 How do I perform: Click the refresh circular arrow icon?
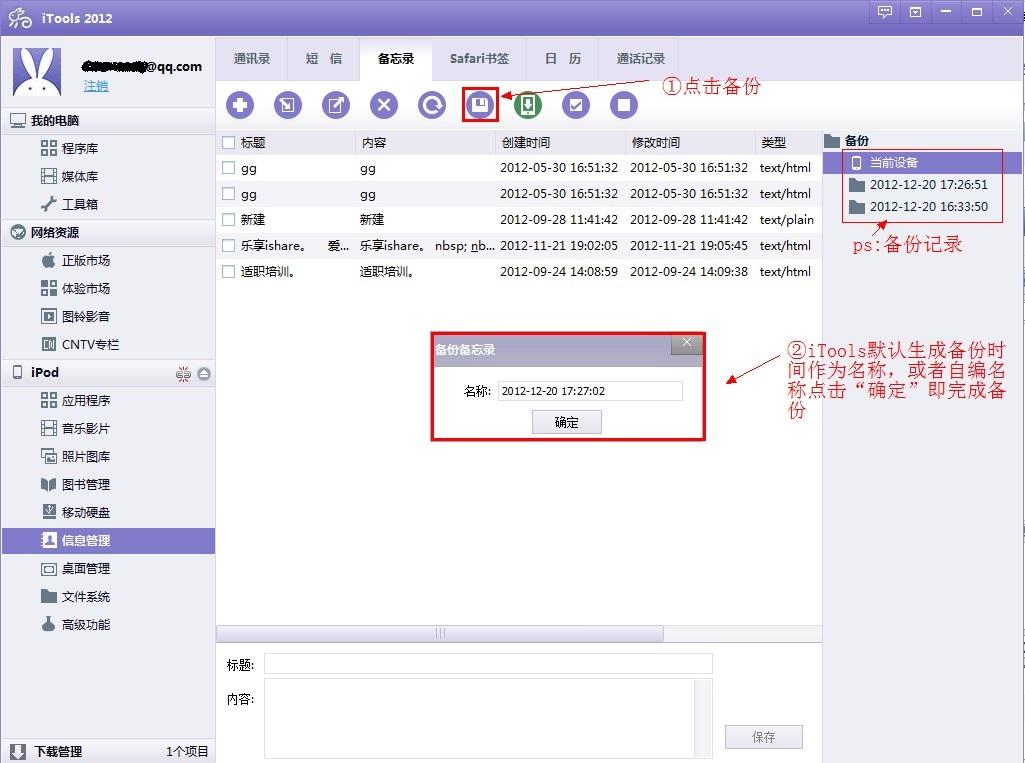tap(432, 105)
